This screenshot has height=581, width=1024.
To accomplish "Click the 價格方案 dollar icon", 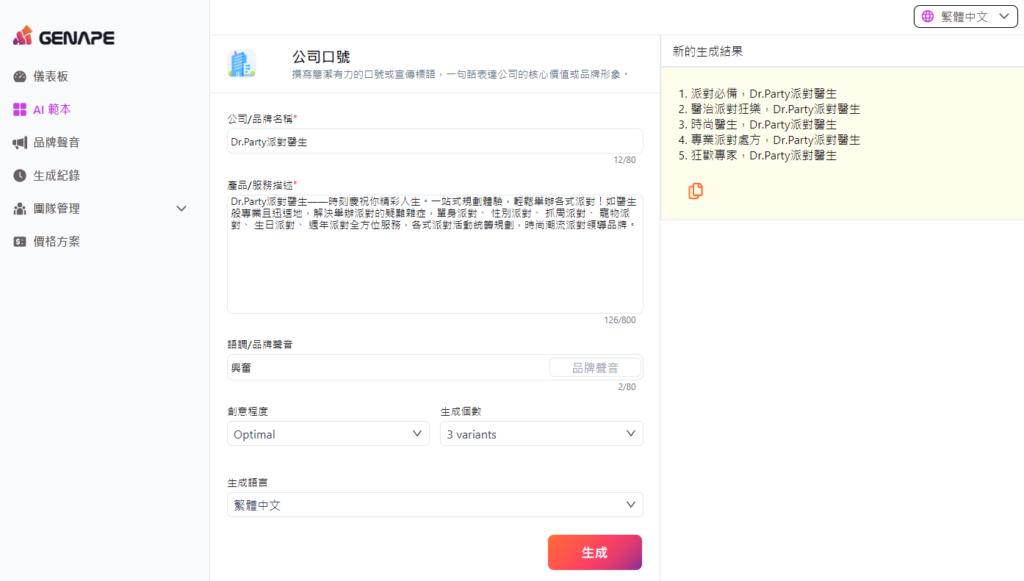I will coord(20,242).
